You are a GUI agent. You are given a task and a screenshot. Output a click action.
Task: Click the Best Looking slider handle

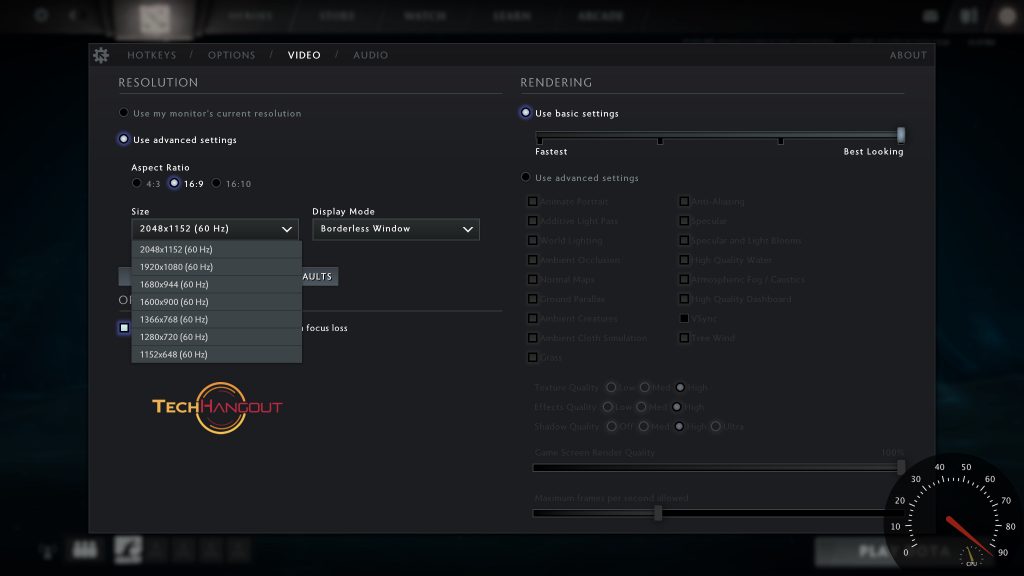click(x=901, y=135)
